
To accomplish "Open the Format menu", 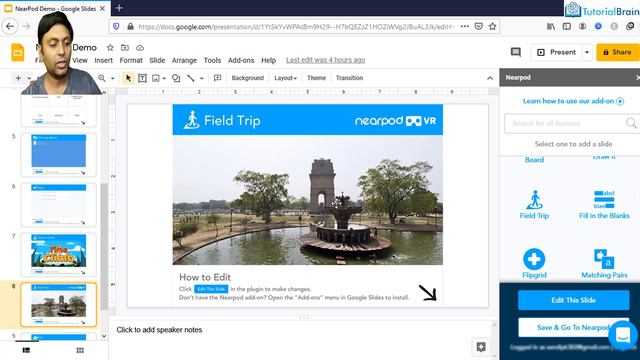I will 131,60.
